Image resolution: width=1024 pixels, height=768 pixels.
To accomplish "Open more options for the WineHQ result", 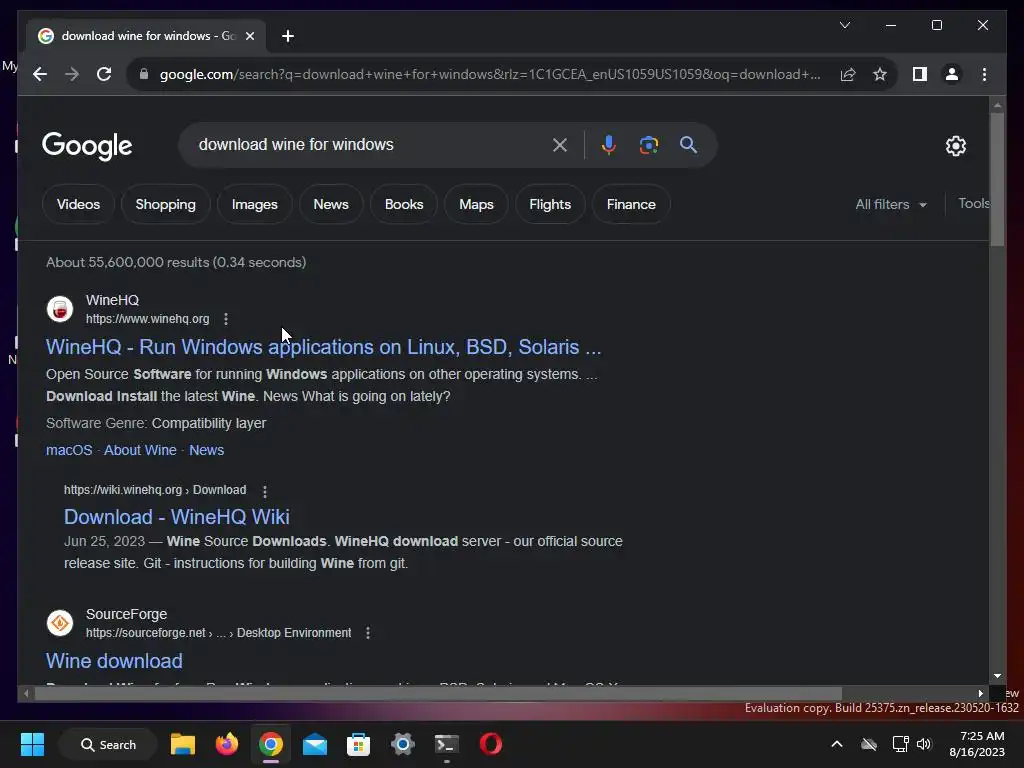I will (226, 319).
